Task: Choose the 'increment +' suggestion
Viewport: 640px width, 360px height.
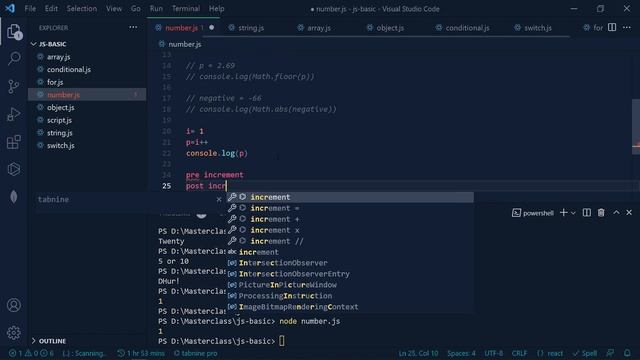Action: 350,219
